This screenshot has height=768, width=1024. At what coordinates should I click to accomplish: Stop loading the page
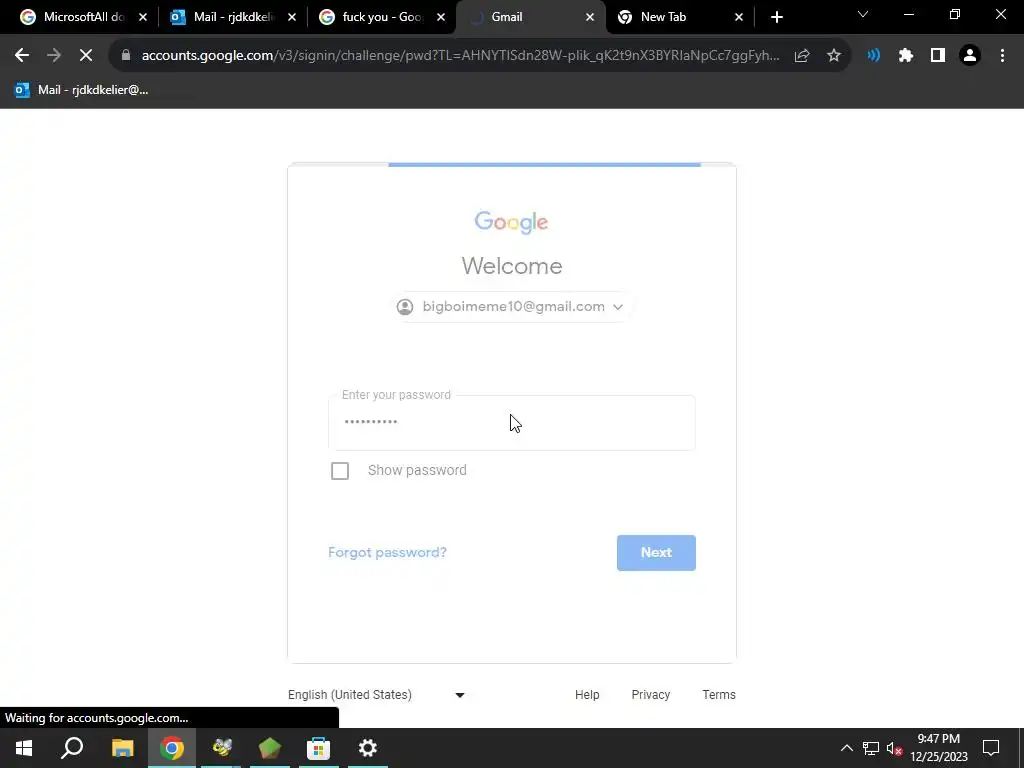point(86,56)
